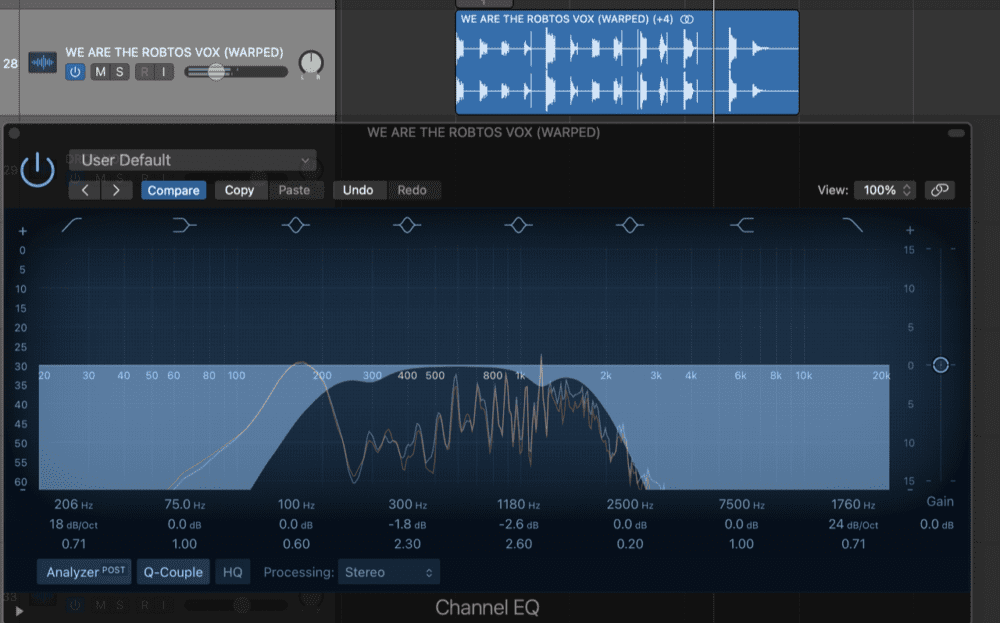This screenshot has height=623, width=1000.
Task: Select the low-pass filter band icon
Action: (852, 226)
